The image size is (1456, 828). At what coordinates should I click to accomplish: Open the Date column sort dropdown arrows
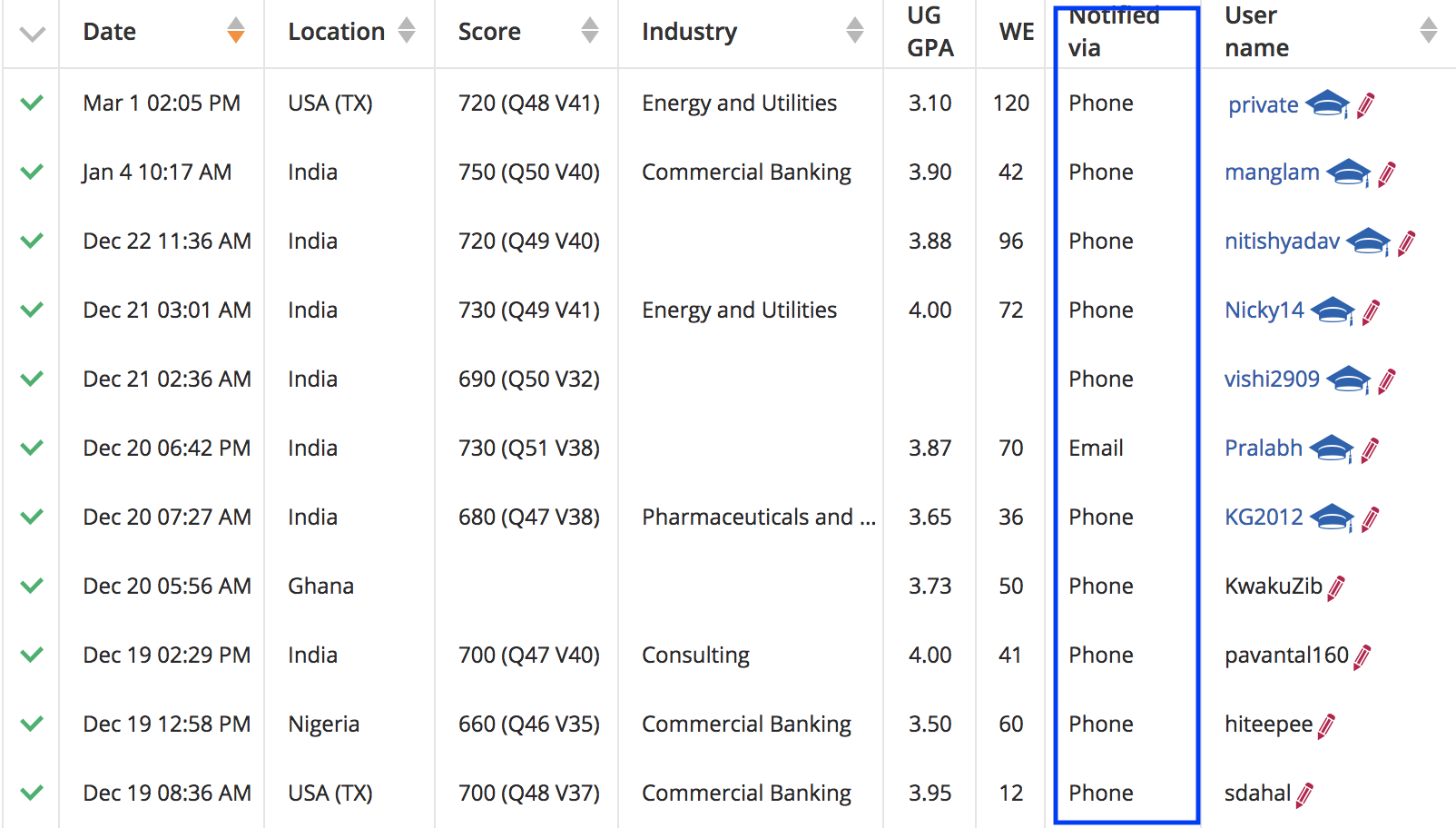coord(235,31)
